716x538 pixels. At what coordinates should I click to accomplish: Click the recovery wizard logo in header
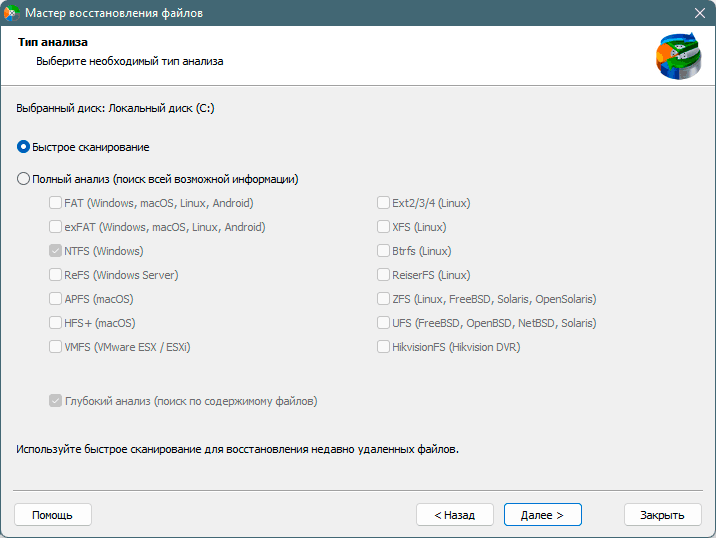(x=679, y=56)
